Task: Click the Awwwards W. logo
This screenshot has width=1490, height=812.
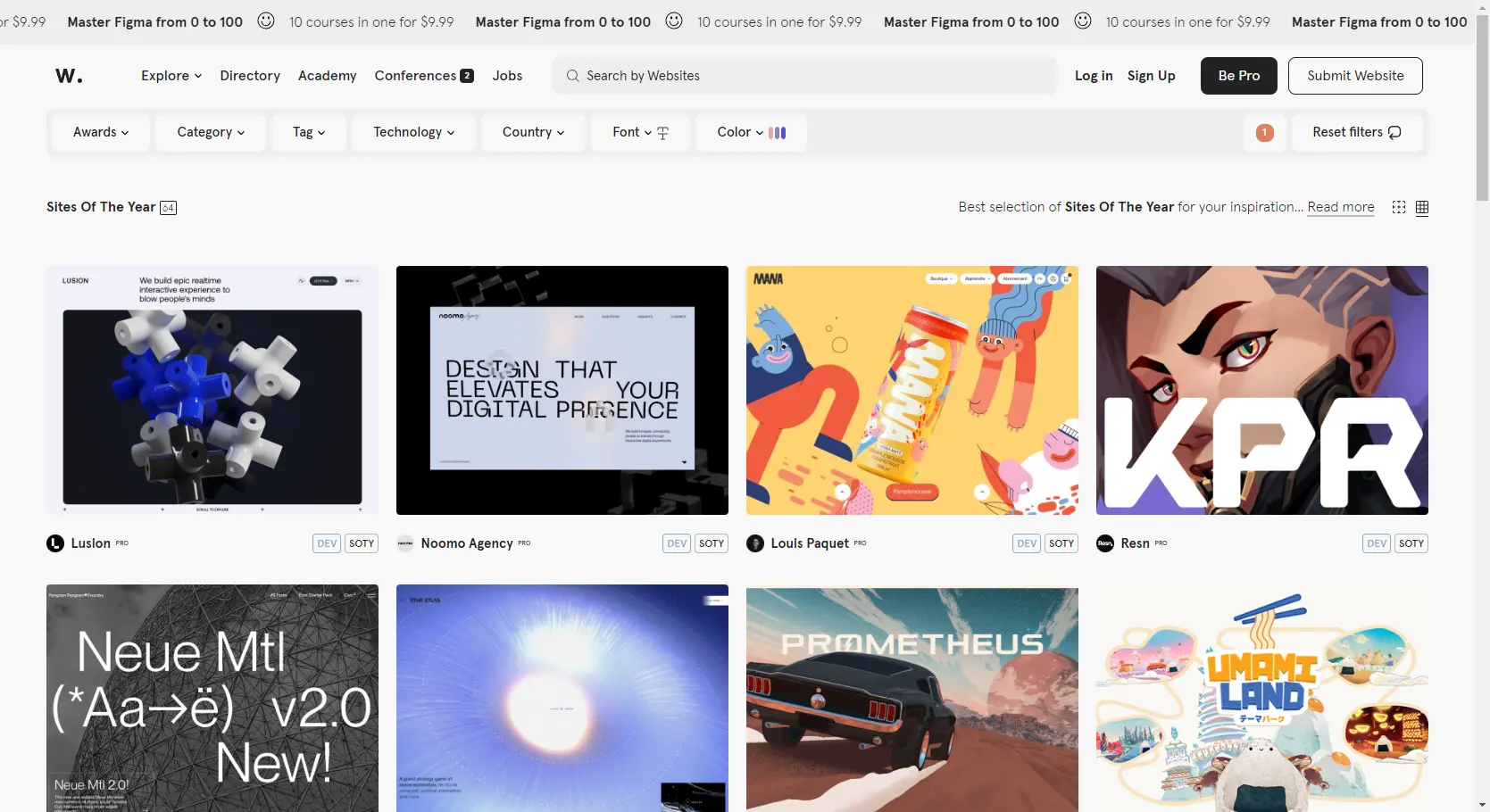Action: [x=69, y=76]
